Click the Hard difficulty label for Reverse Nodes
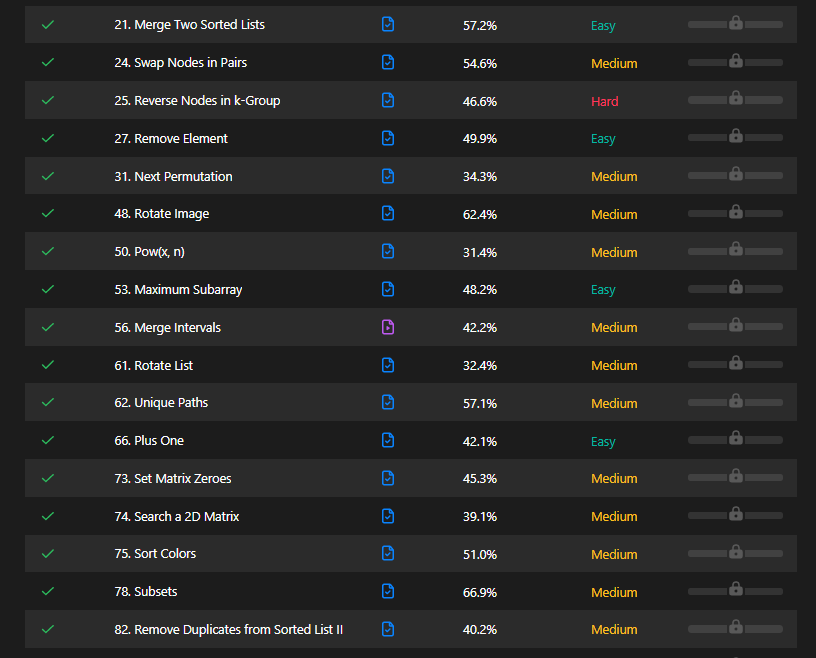Screen dimensions: 816x658 605,101
